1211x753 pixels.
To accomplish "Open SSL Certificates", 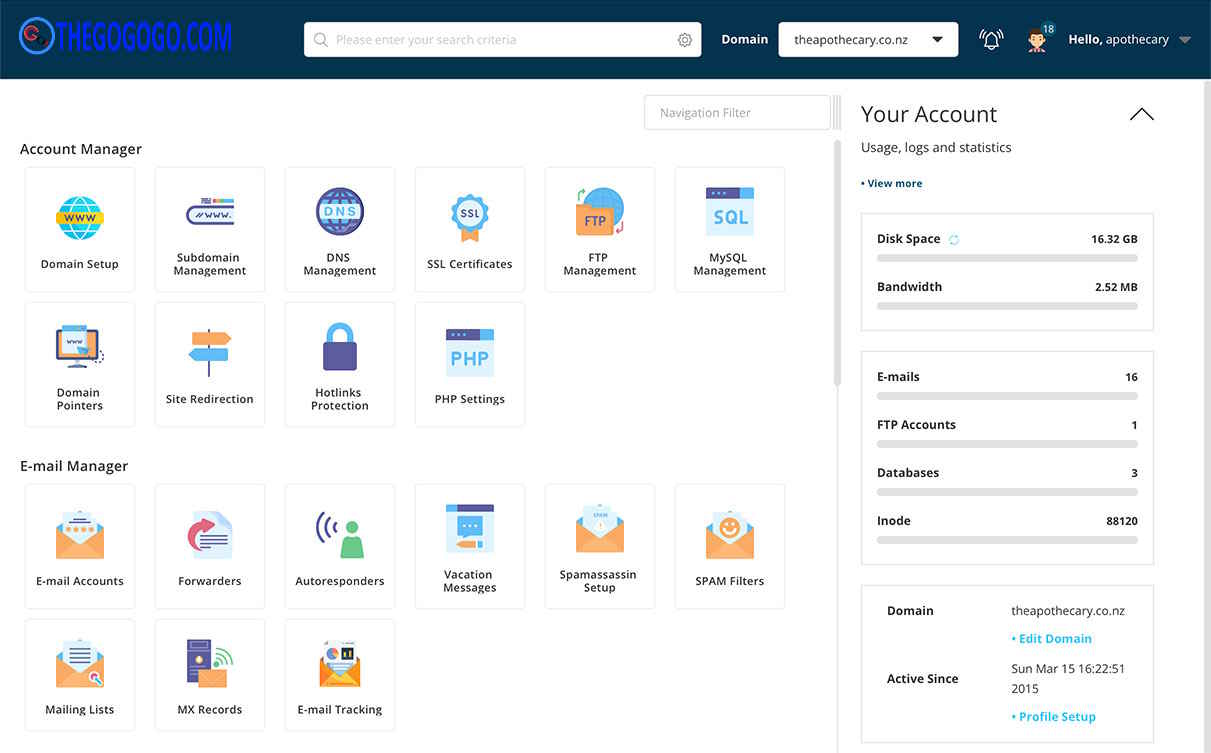I will point(470,228).
